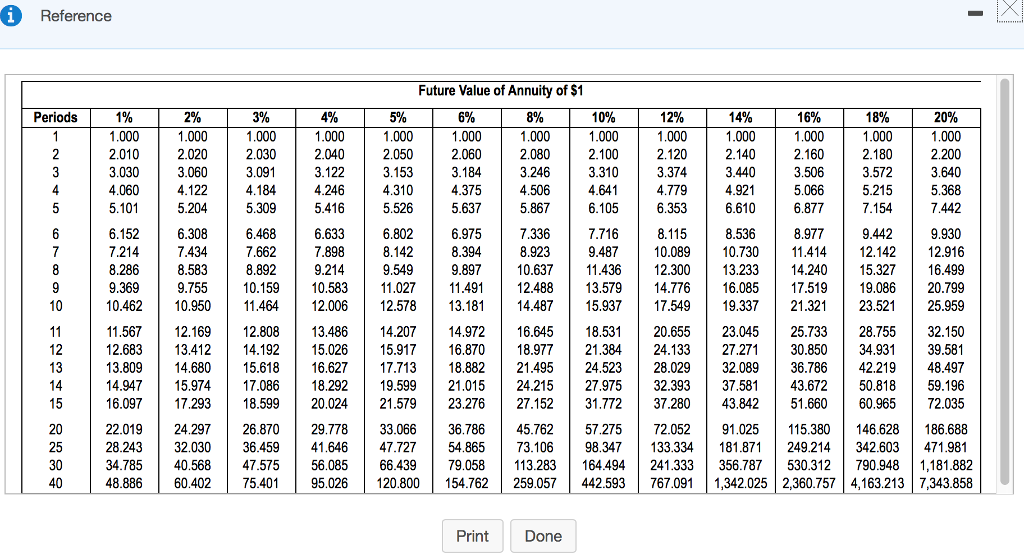Click the 'Periods' column header
Screen dimensions: 1024x559
pos(56,118)
